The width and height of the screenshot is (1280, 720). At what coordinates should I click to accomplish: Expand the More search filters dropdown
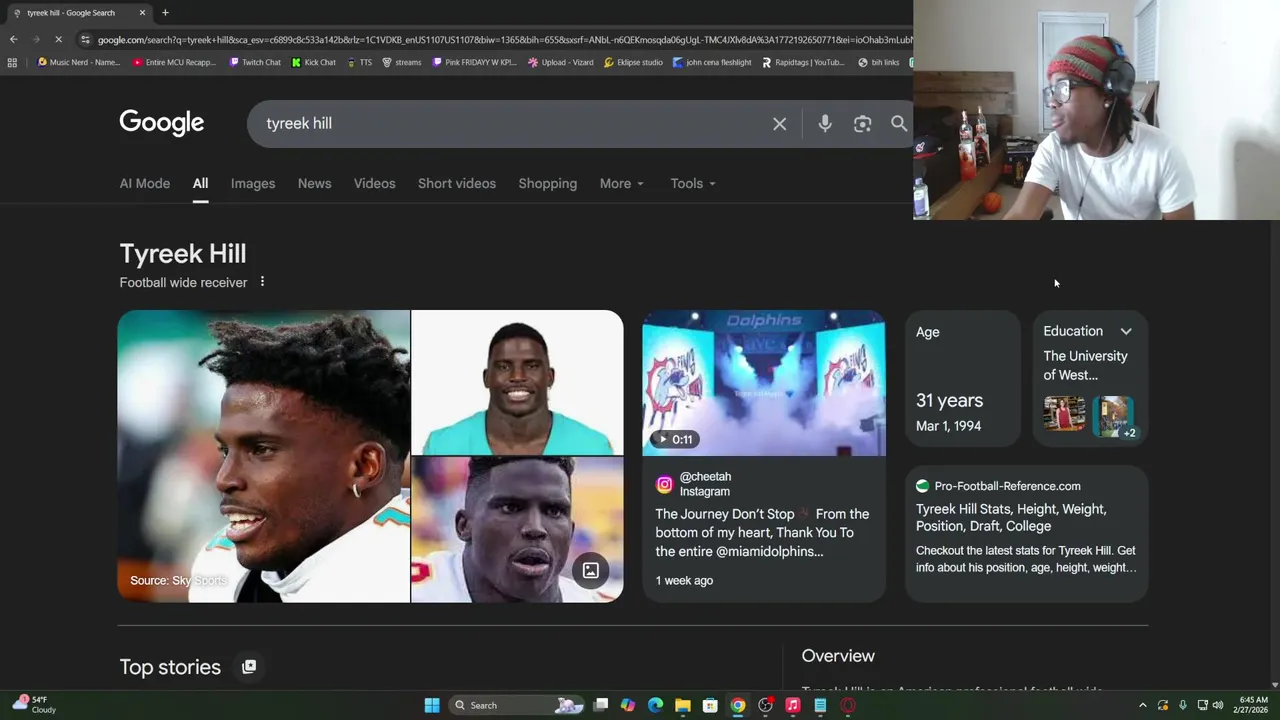pyautogui.click(x=622, y=183)
